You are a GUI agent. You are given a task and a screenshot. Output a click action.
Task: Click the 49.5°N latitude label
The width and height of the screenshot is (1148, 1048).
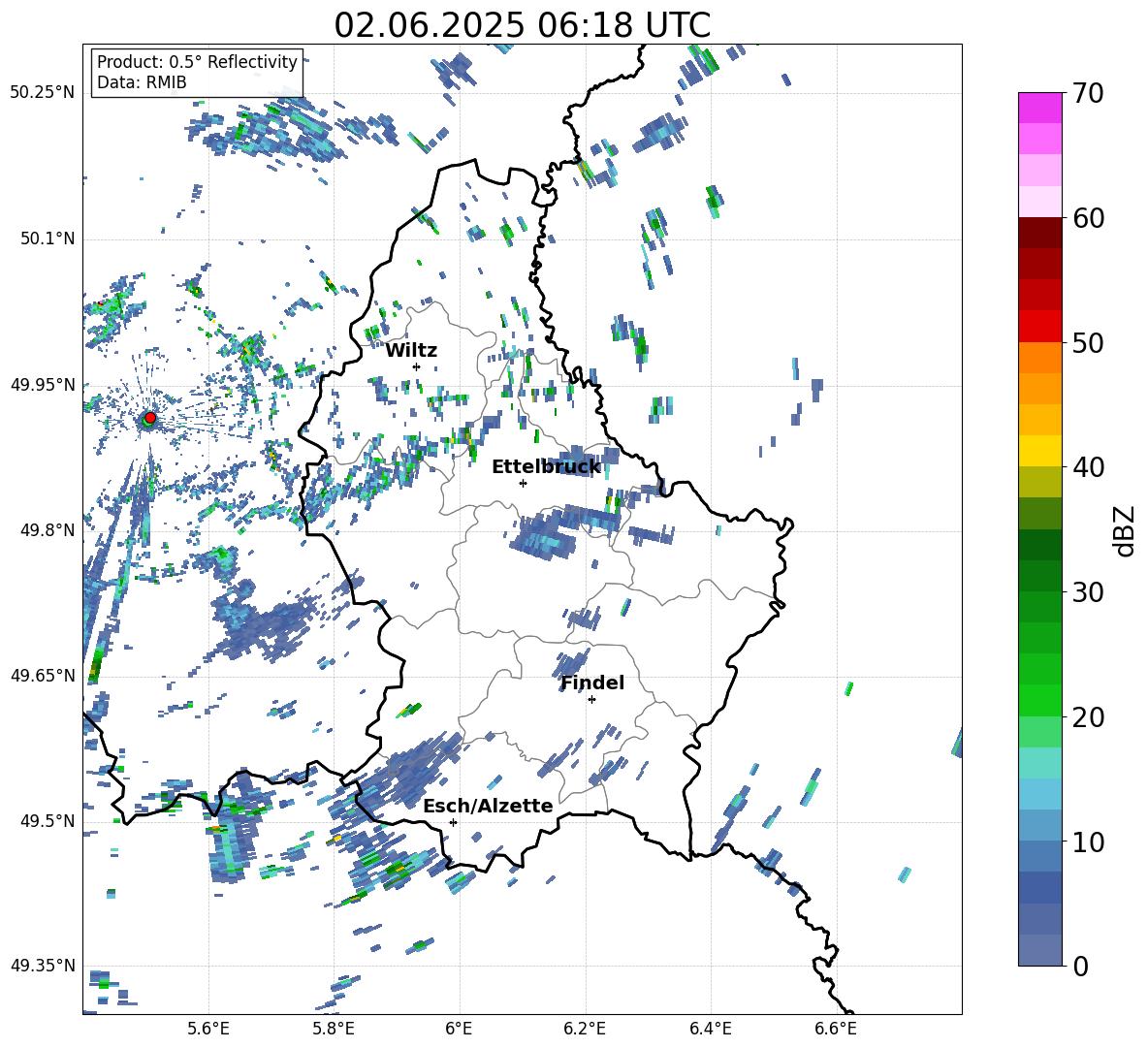48,820
